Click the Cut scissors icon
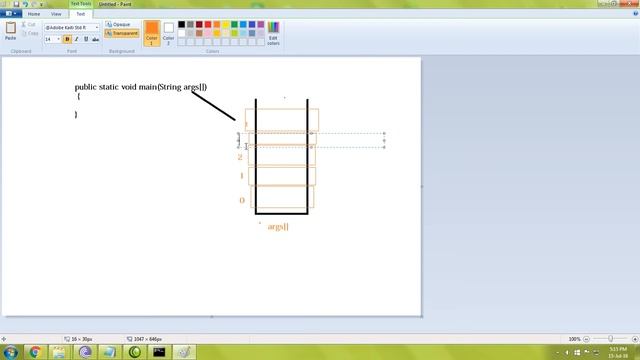 [x=24, y=24]
